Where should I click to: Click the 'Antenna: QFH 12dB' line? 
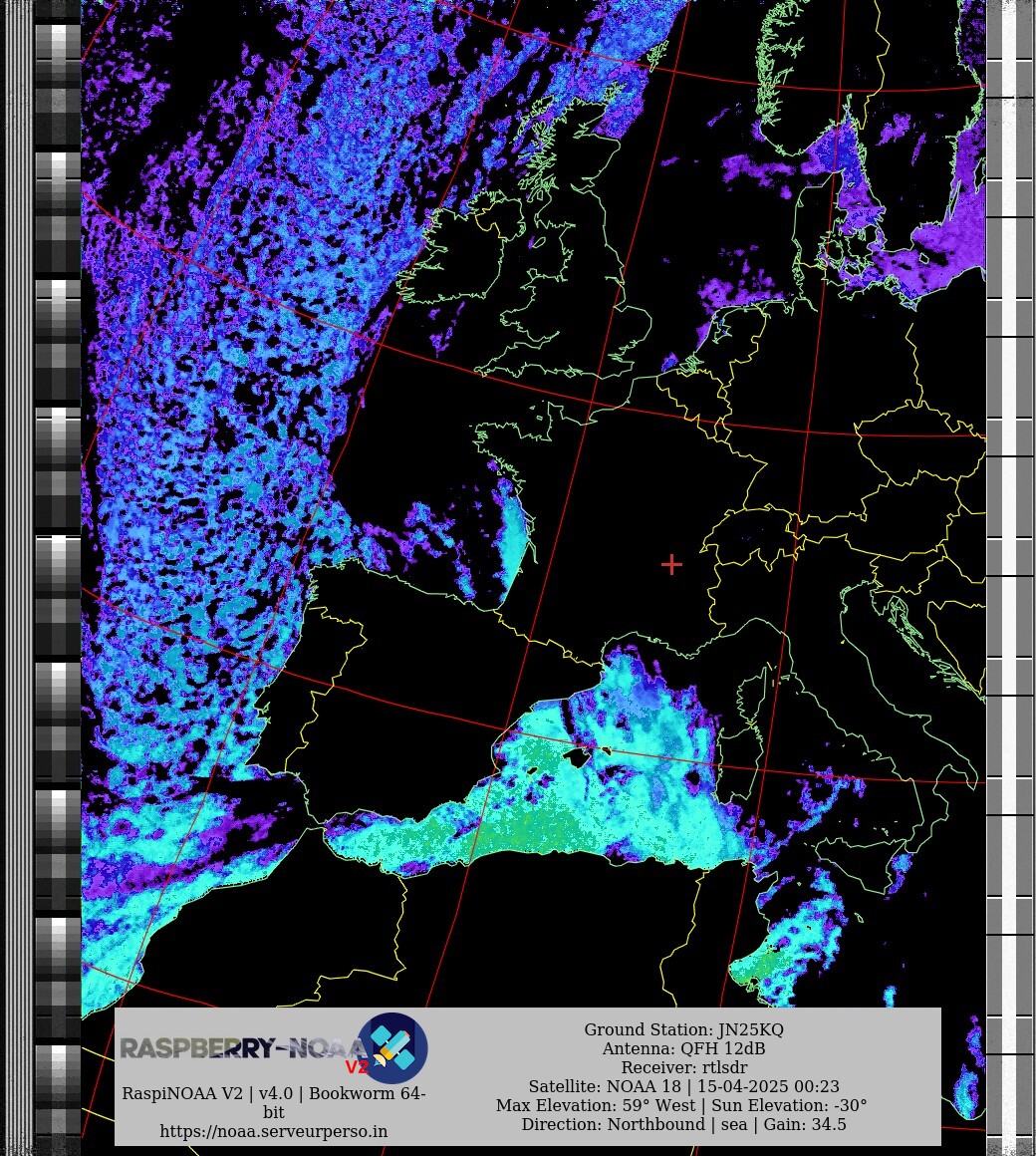683,1048
